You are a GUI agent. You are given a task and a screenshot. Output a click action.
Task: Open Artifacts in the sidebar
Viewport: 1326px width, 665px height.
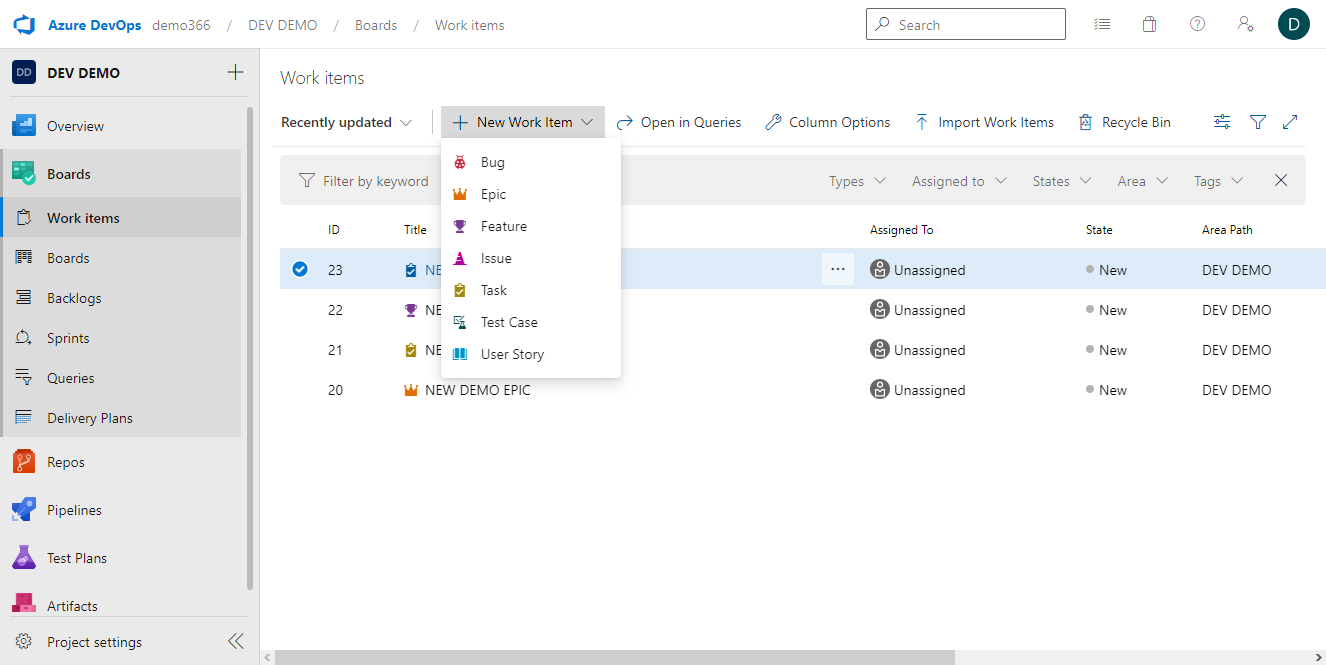click(x=120, y=605)
